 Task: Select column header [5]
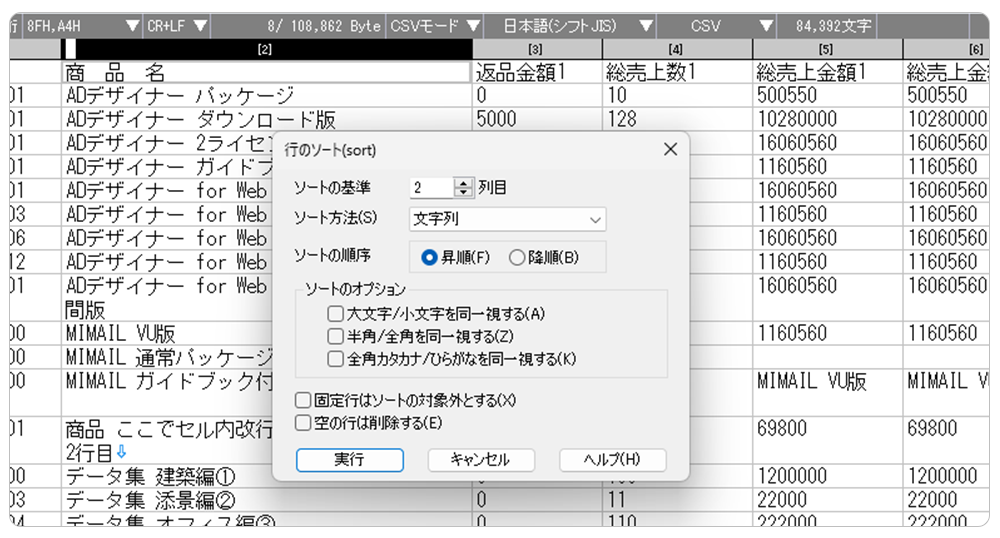(826, 49)
